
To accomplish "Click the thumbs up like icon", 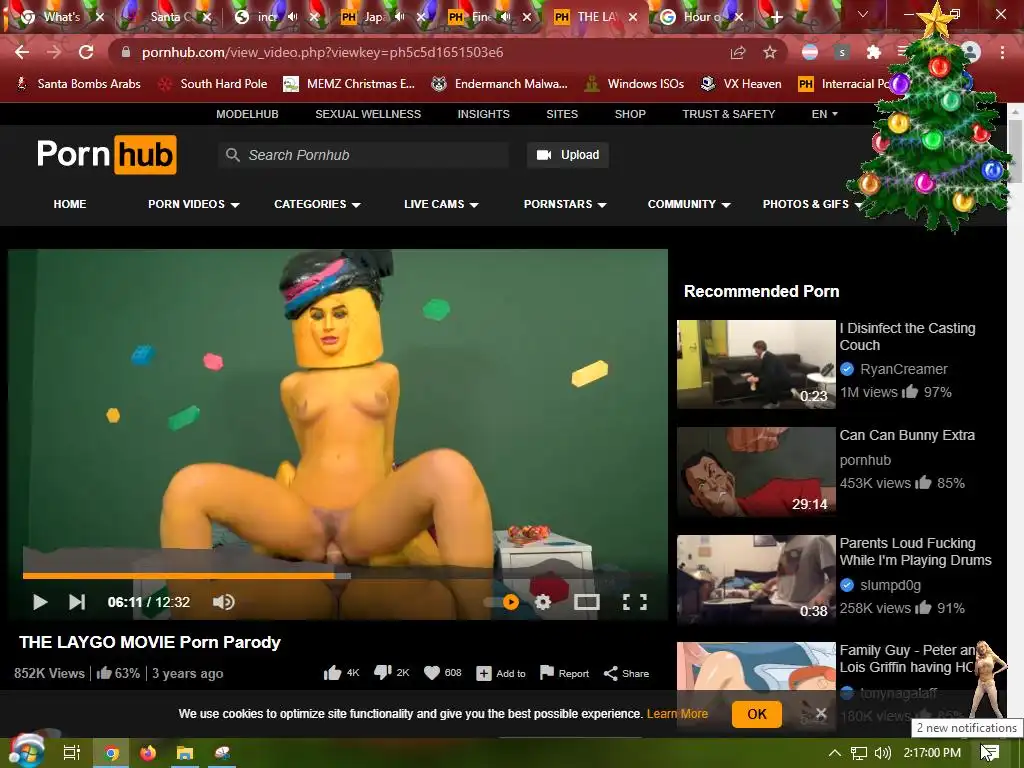I will click(x=332, y=673).
